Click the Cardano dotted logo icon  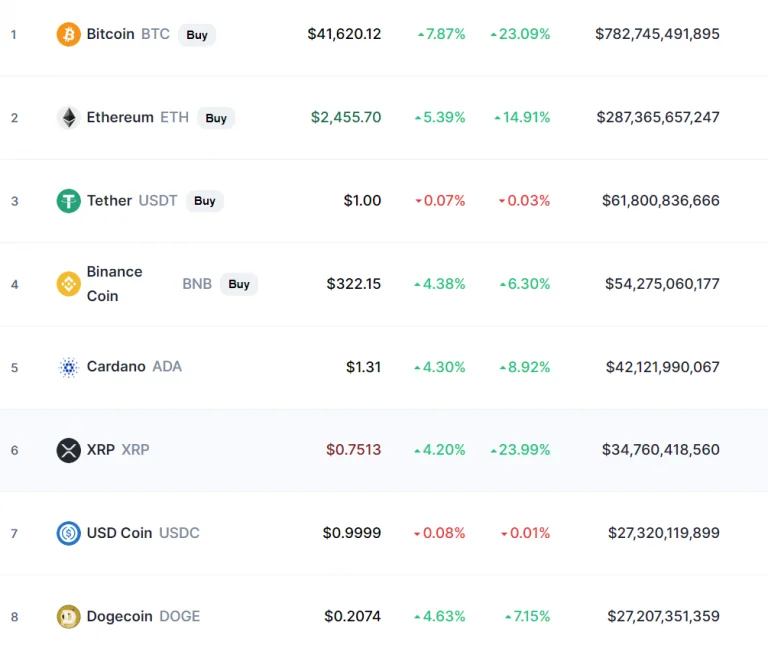coord(69,367)
